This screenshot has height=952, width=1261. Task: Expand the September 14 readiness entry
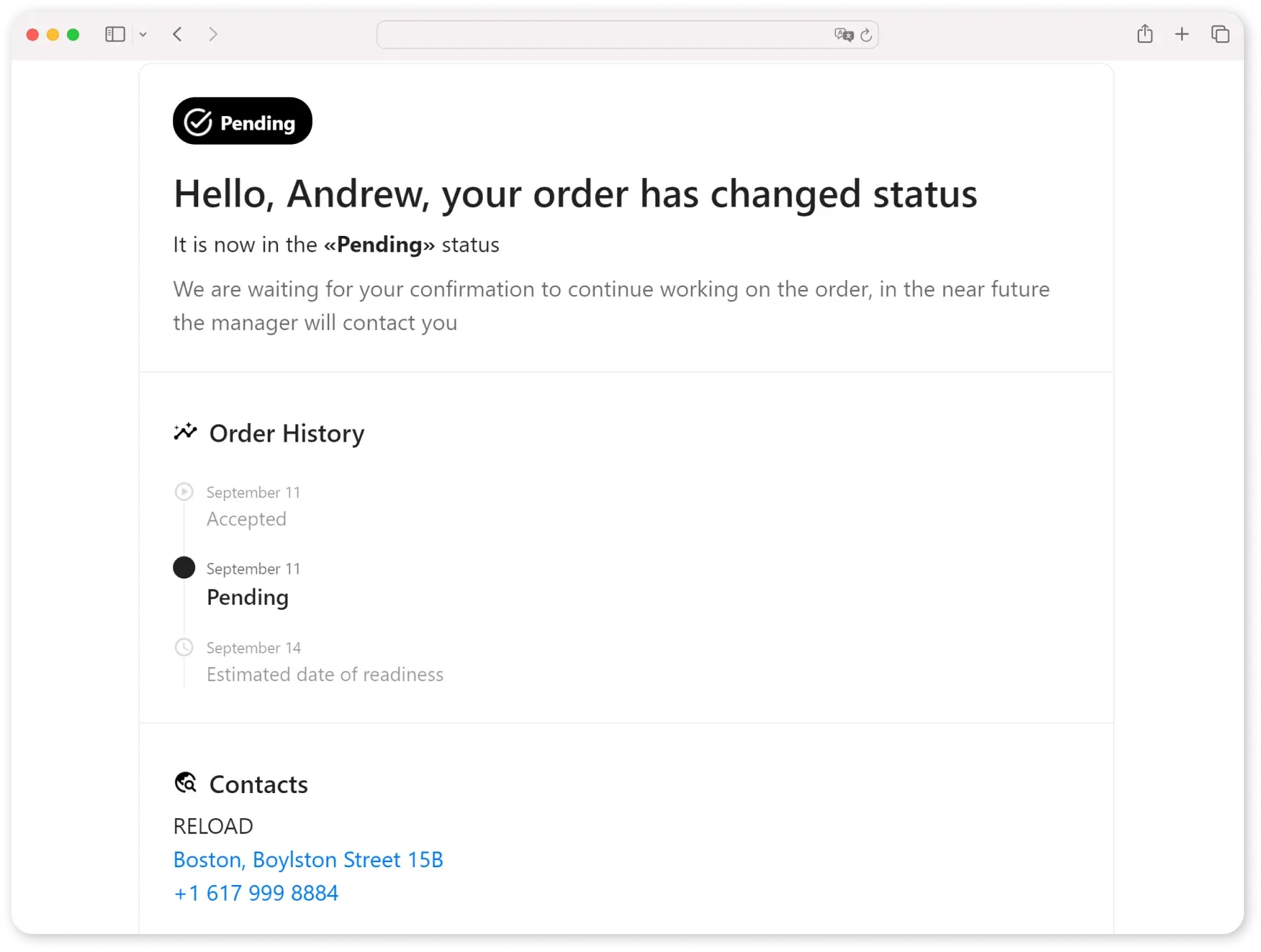[325, 674]
